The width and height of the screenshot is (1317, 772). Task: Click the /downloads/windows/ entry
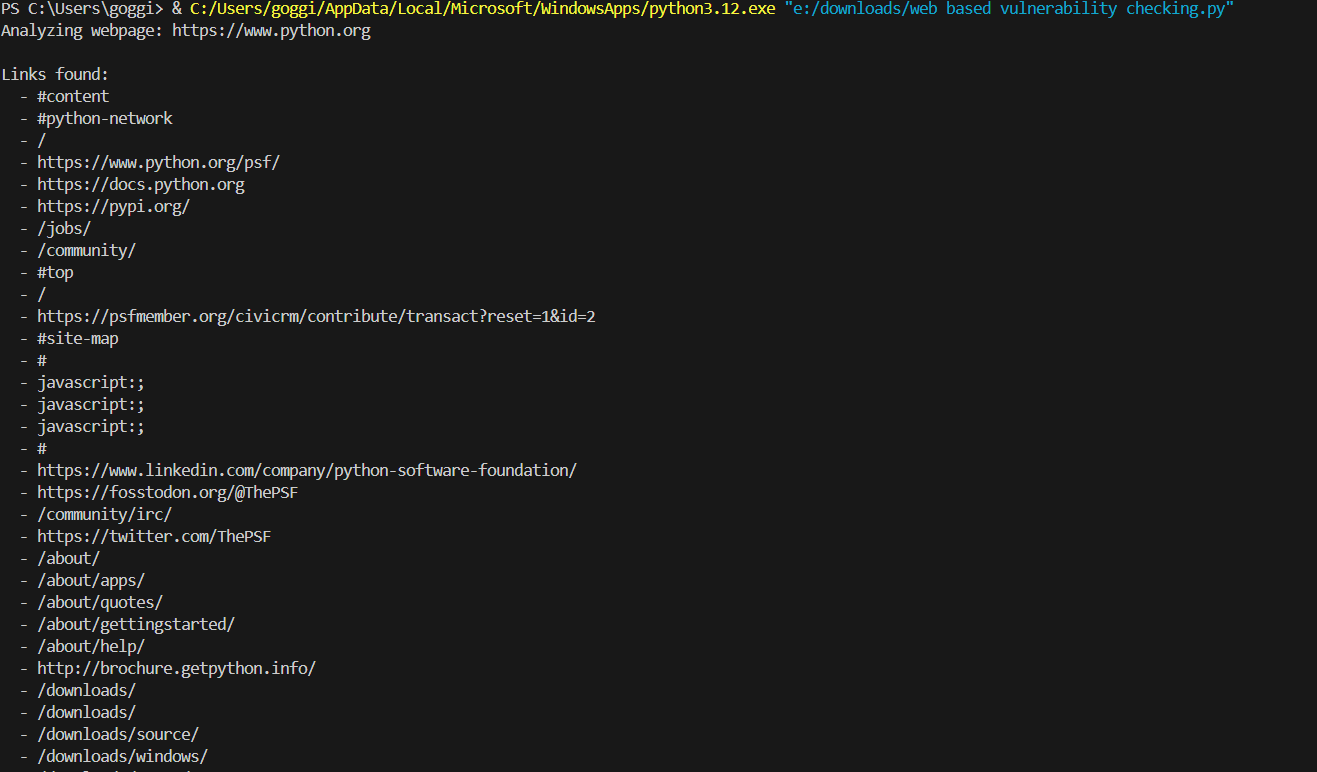[x=122, y=756]
